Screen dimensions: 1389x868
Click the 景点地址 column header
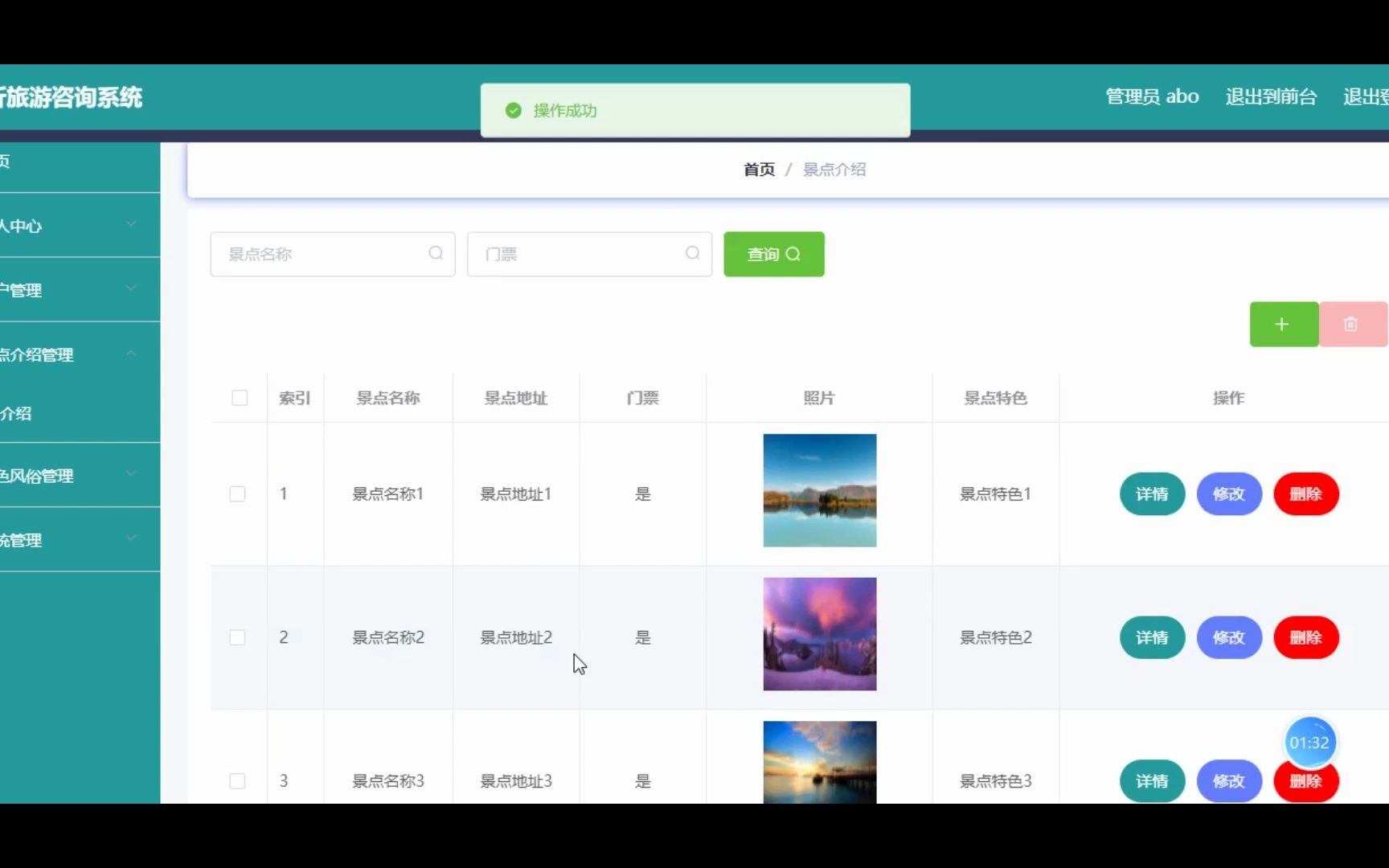coord(516,398)
